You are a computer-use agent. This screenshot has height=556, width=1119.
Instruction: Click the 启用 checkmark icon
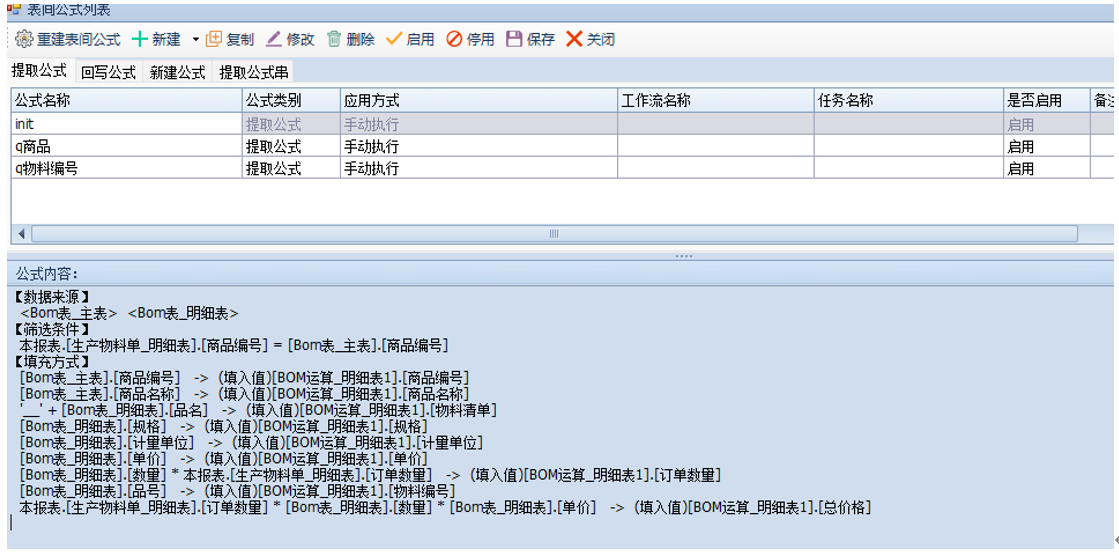[x=394, y=40]
